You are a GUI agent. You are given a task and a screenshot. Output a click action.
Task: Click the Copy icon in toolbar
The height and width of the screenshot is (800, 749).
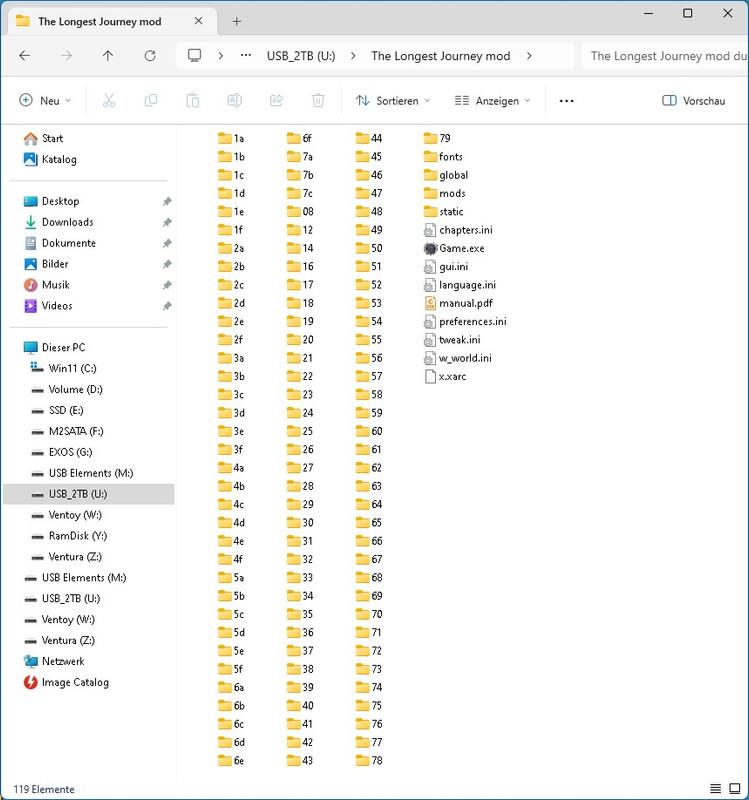click(x=151, y=101)
